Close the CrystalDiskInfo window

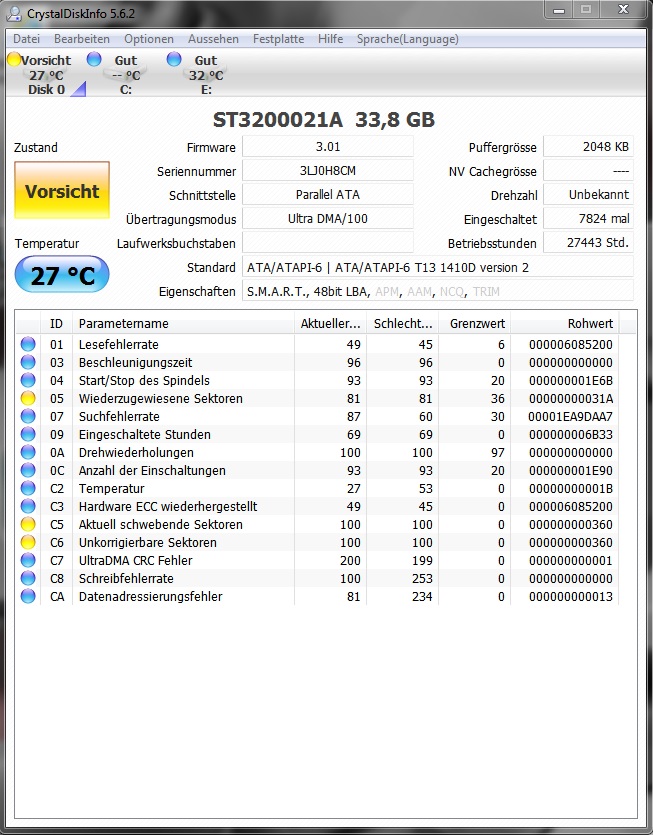pyautogui.click(x=623, y=10)
